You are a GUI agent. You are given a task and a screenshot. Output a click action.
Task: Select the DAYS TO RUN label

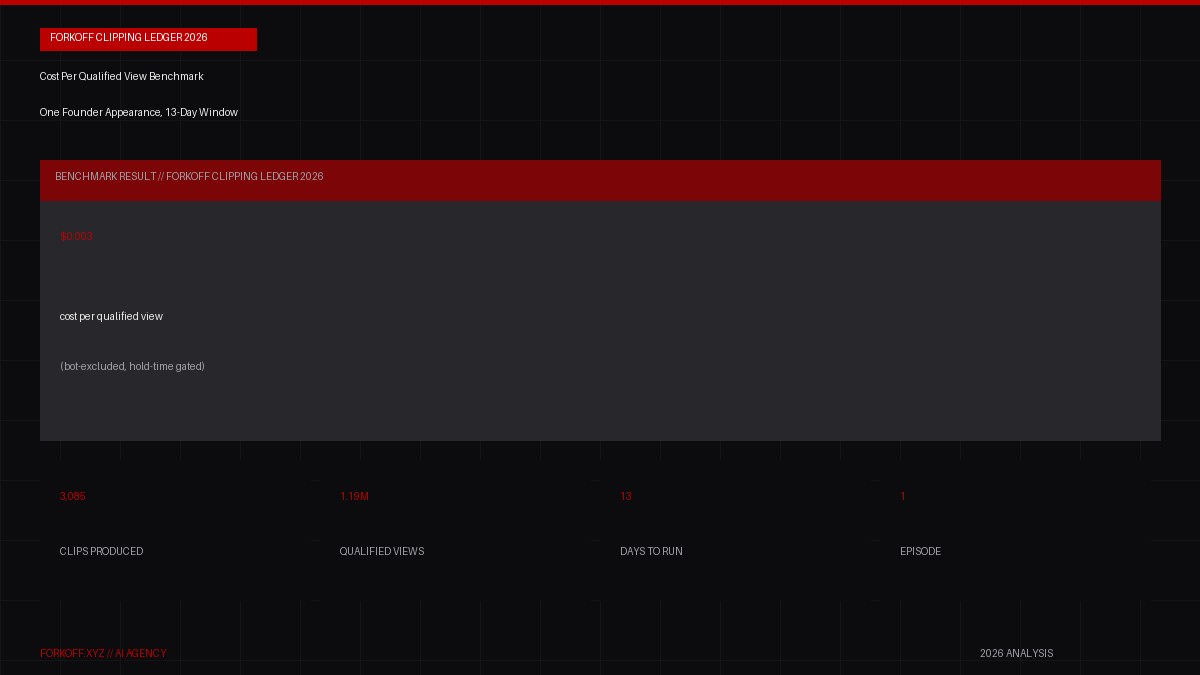coord(651,551)
